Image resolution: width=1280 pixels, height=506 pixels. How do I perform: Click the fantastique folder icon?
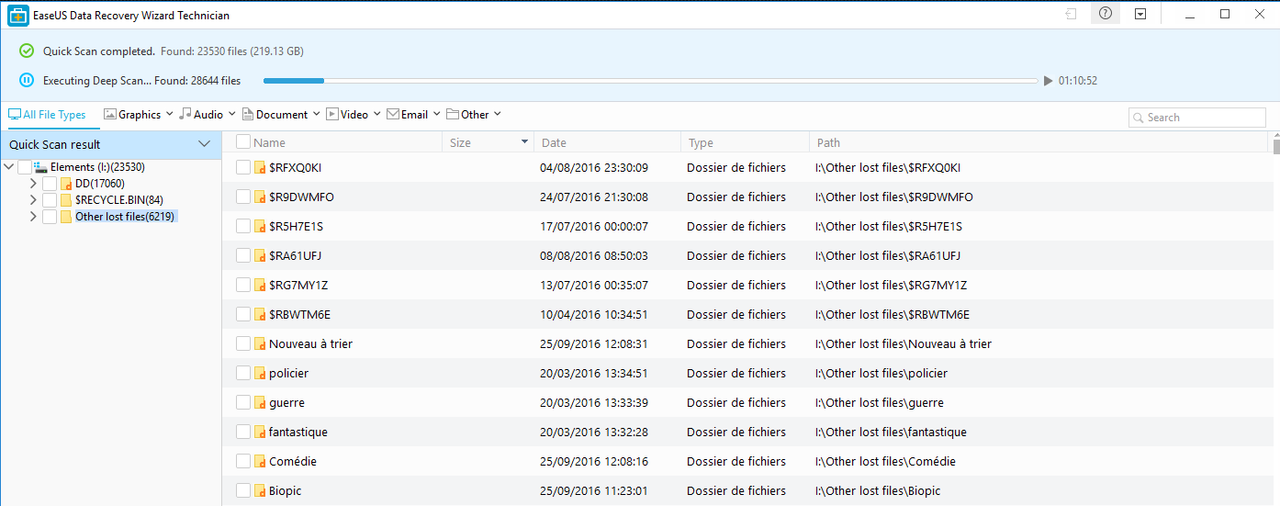[x=260, y=432]
